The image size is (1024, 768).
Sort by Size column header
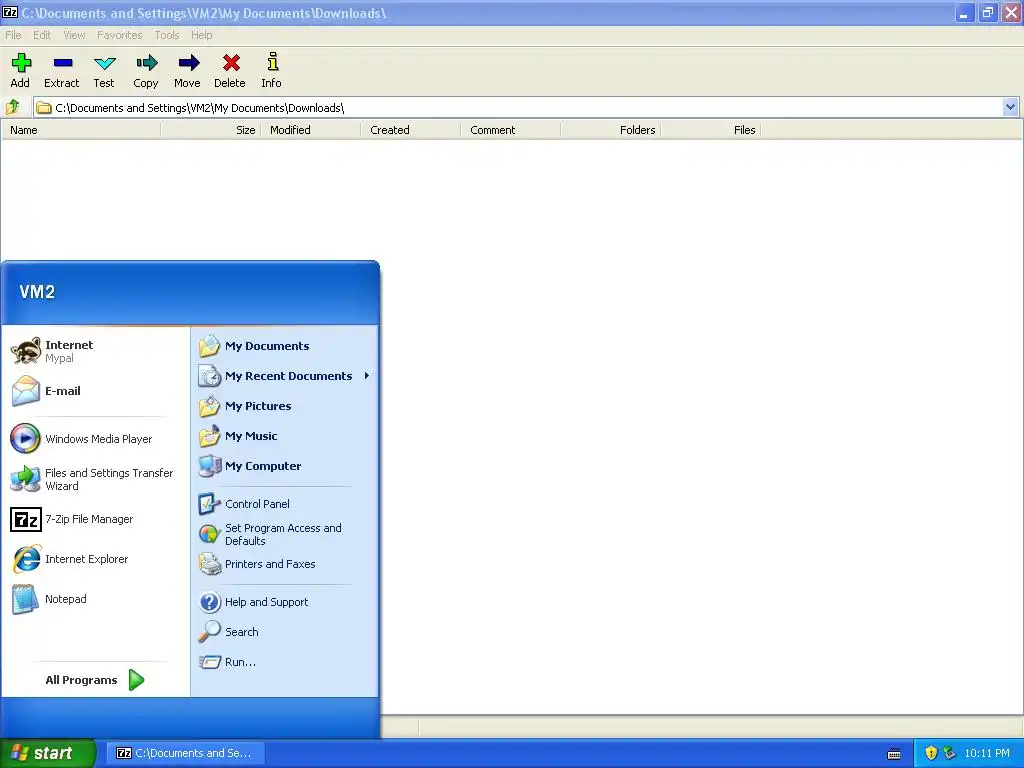[x=210, y=130]
